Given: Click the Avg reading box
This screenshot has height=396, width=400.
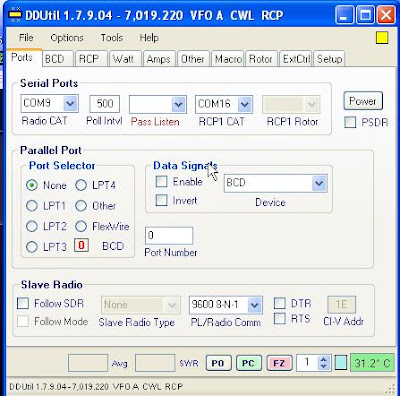Looking at the screenshot, I should (88, 363).
